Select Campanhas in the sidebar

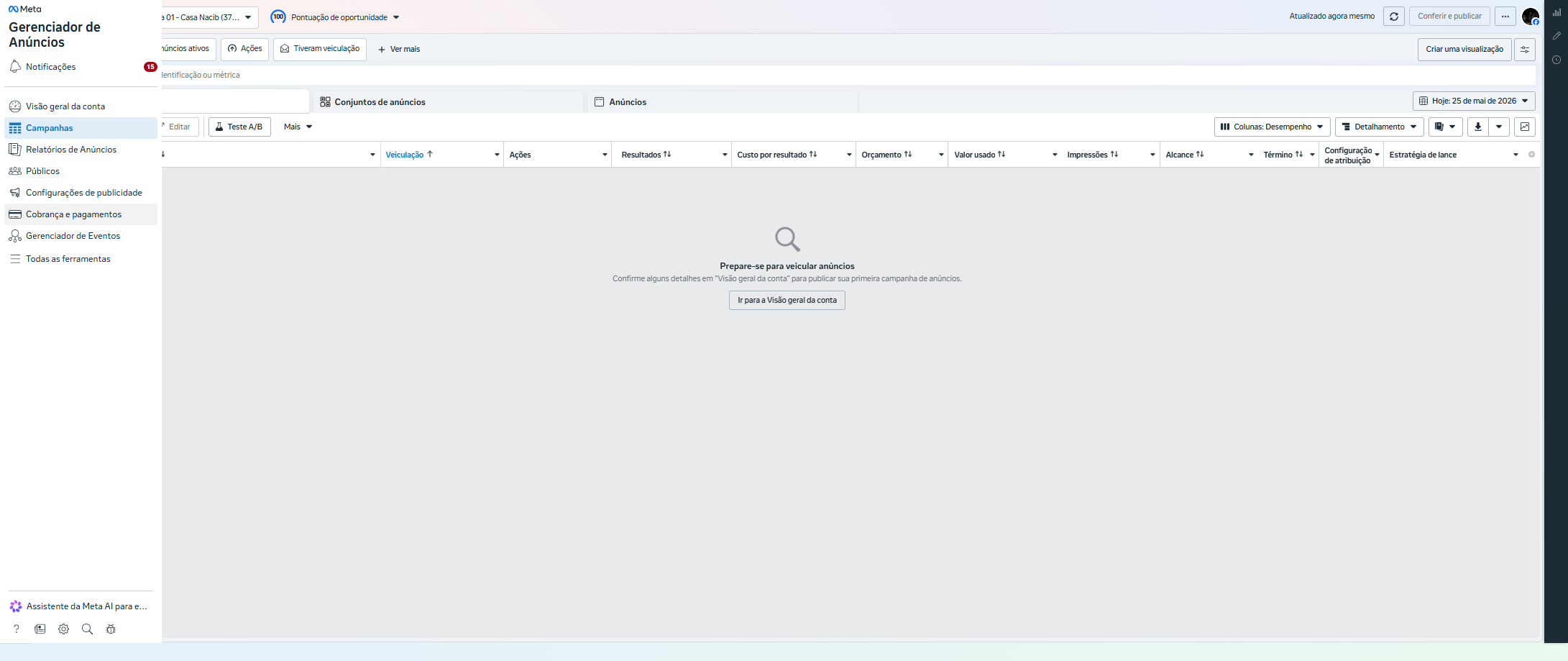81,128
